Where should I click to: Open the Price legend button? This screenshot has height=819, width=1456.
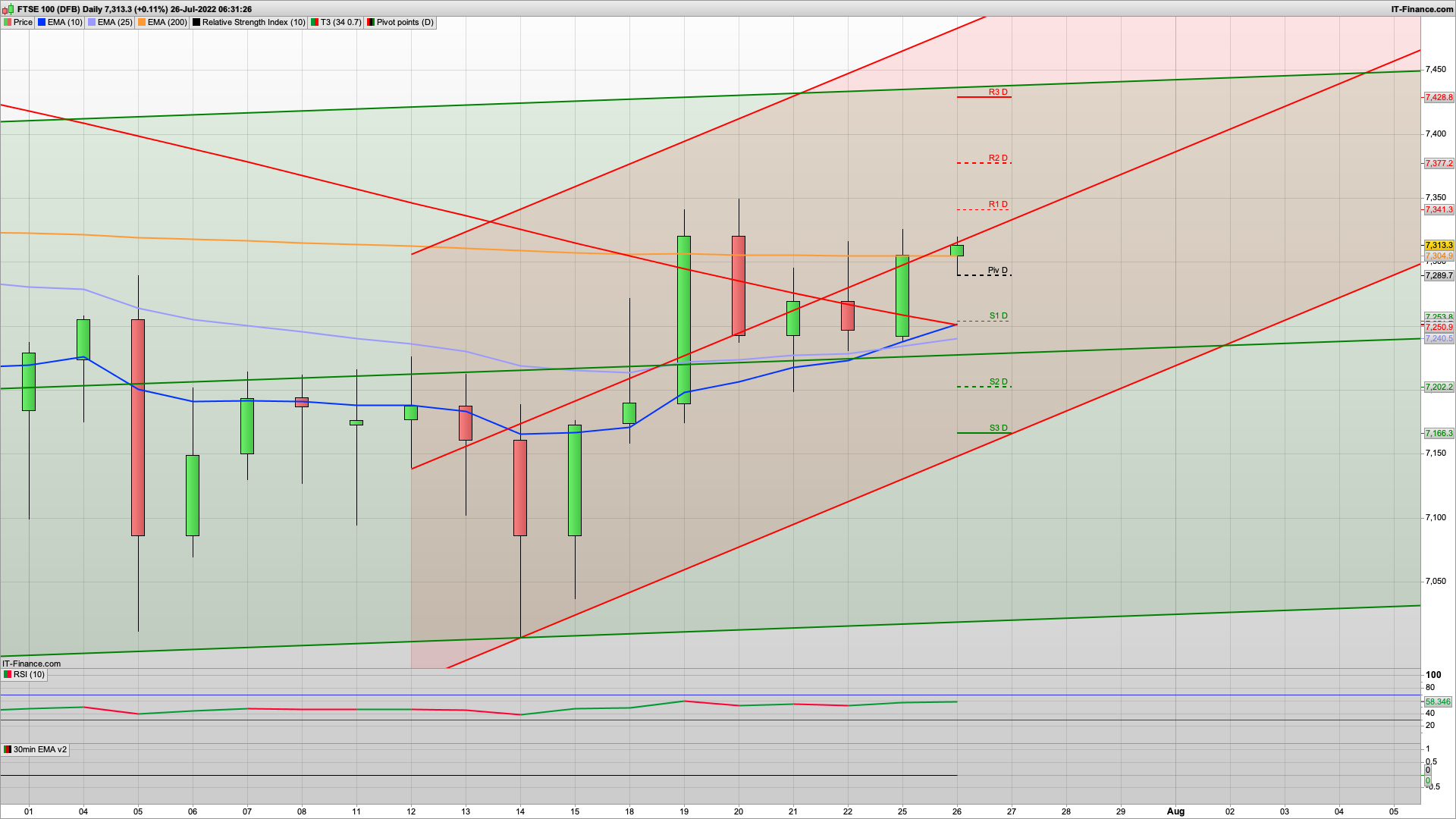18,23
